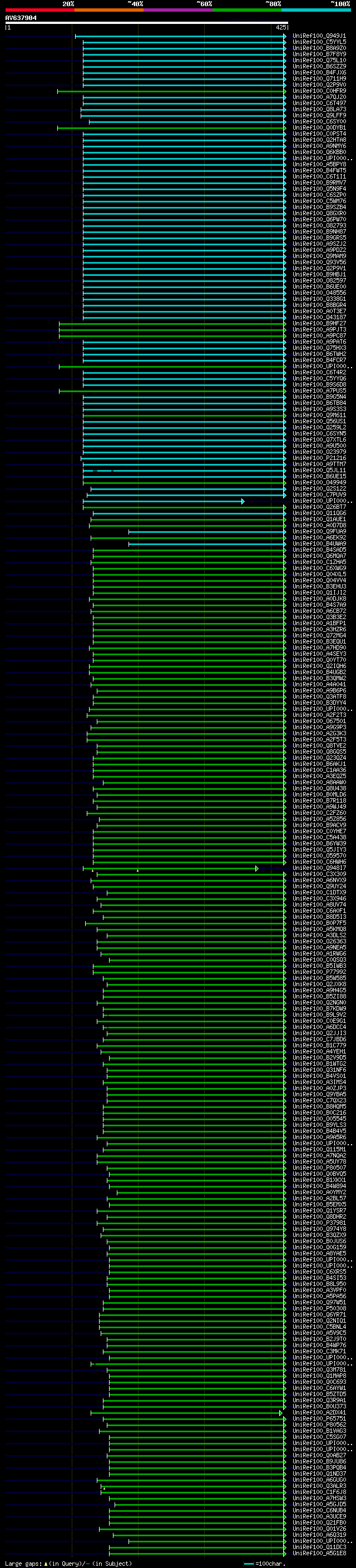This screenshot has width=356, height=1568.
Task: Select the query name AV637904
Action: (21, 18)
